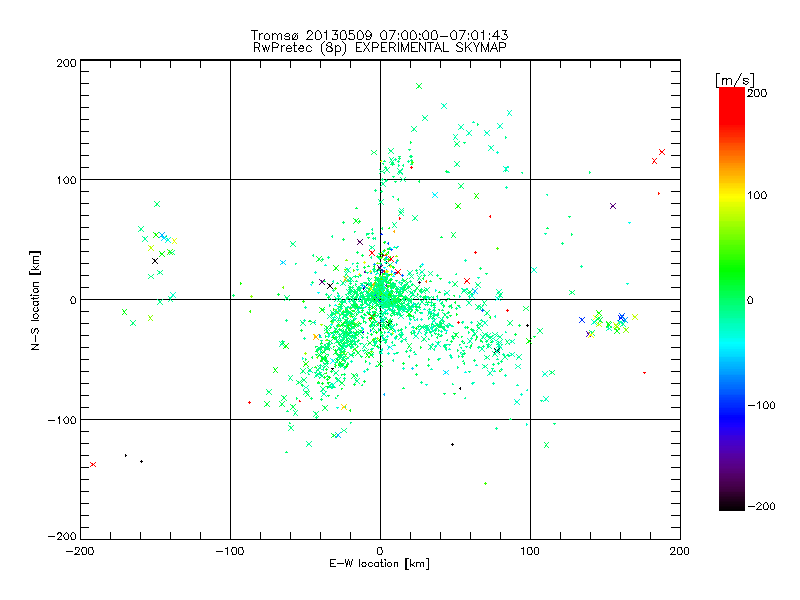Click the yellow band of the colorbar near 100

[732, 195]
